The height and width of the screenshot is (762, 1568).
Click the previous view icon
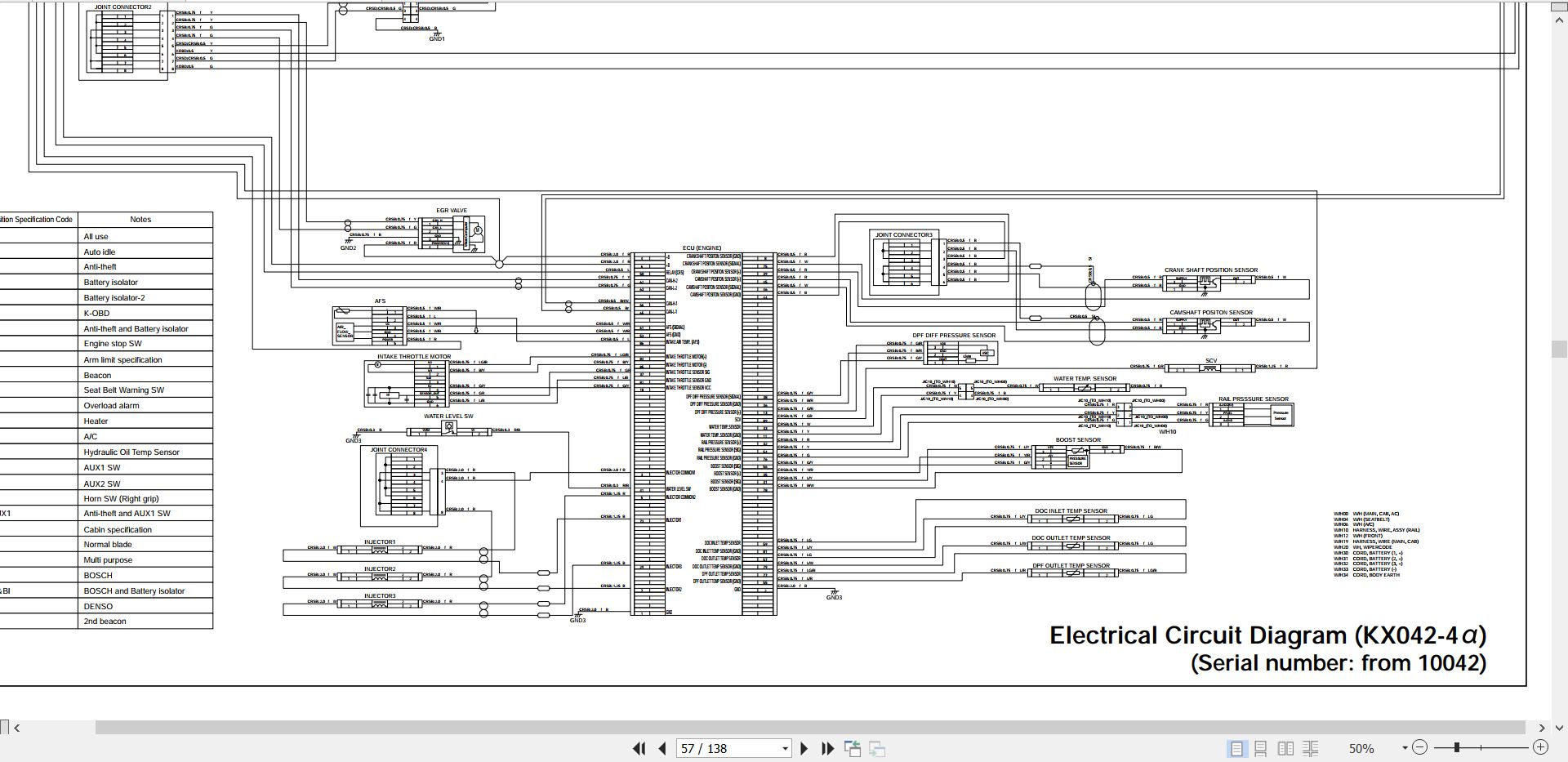tap(853, 748)
